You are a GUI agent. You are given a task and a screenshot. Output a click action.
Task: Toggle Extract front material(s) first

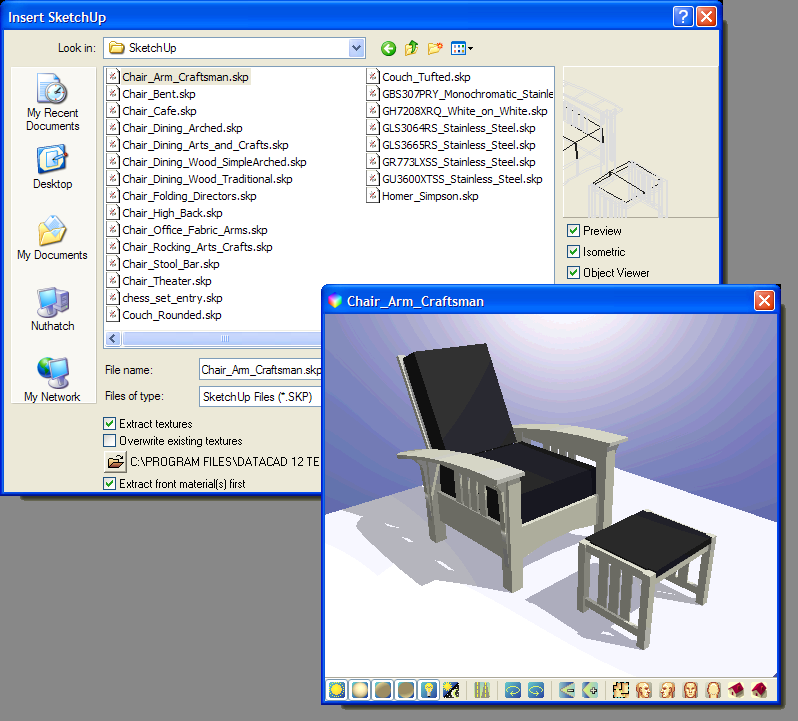(109, 483)
